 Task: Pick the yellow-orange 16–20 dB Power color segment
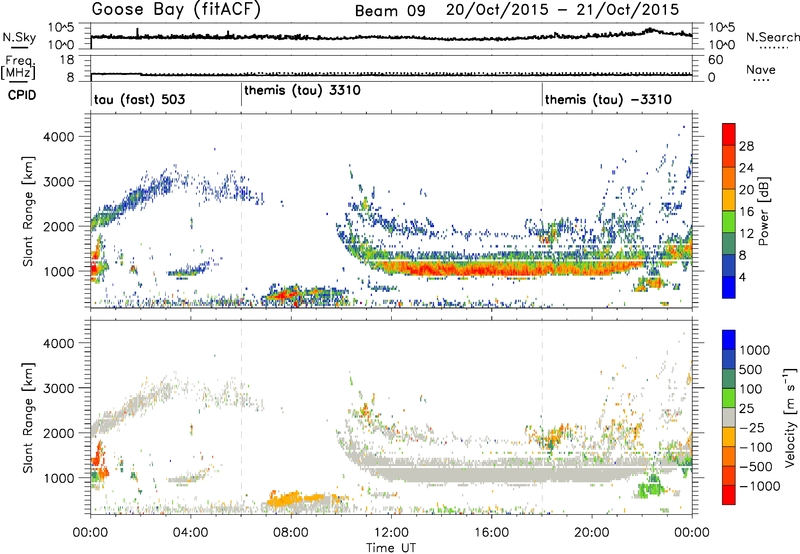[x=729, y=200]
